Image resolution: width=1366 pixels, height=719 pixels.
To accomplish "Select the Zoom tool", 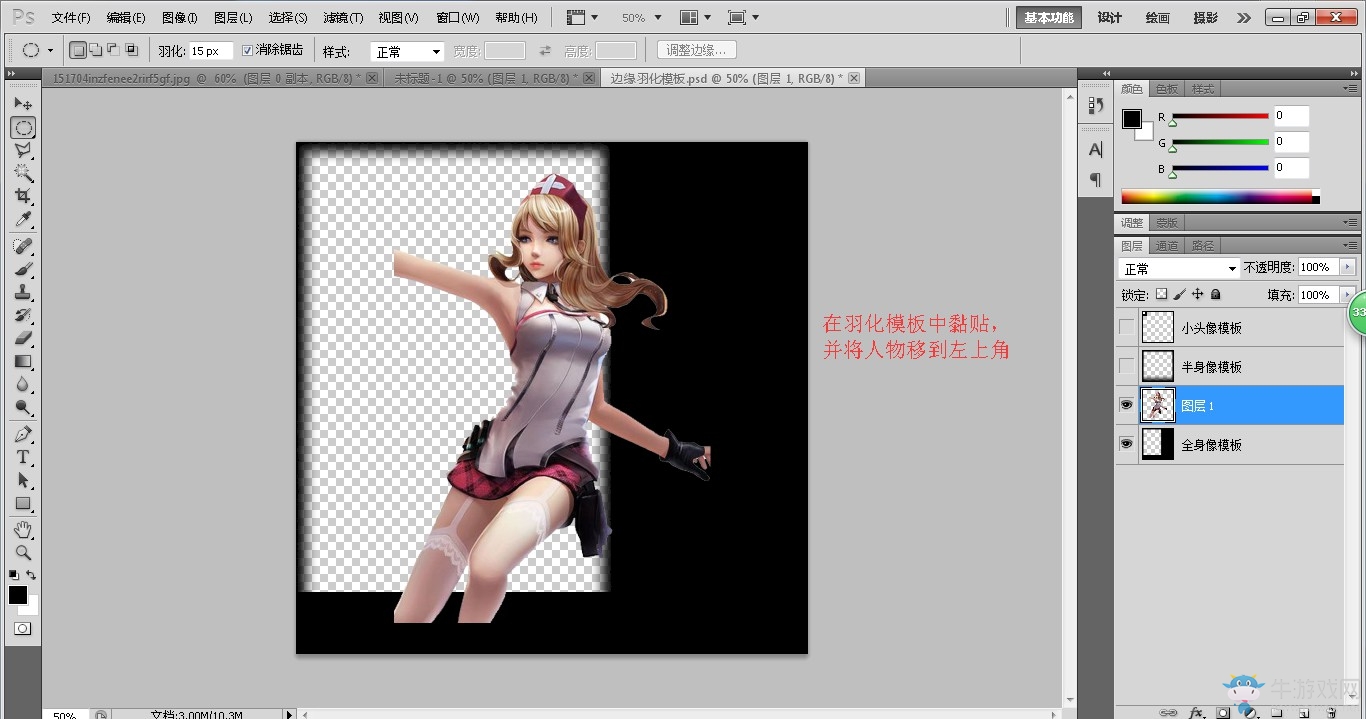I will (x=23, y=552).
